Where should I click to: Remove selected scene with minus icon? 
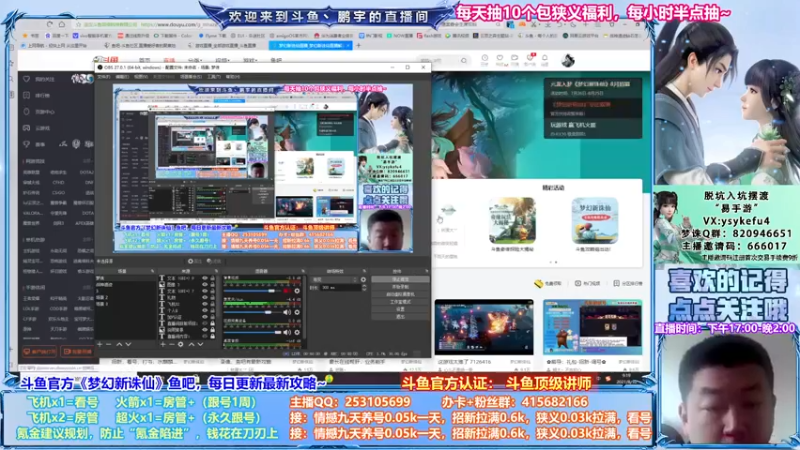pos(109,344)
